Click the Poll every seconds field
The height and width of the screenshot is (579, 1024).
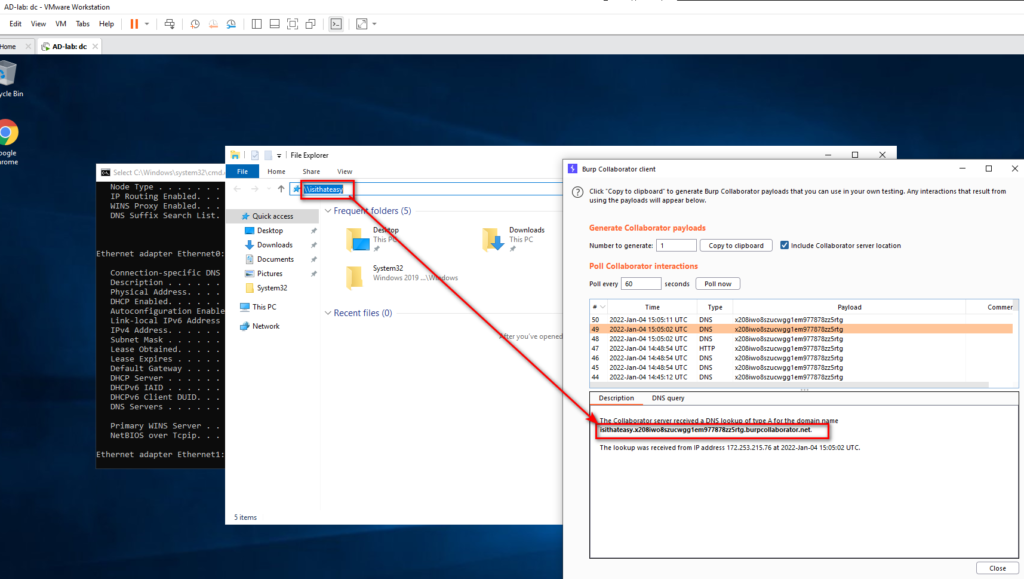pyautogui.click(x=641, y=284)
